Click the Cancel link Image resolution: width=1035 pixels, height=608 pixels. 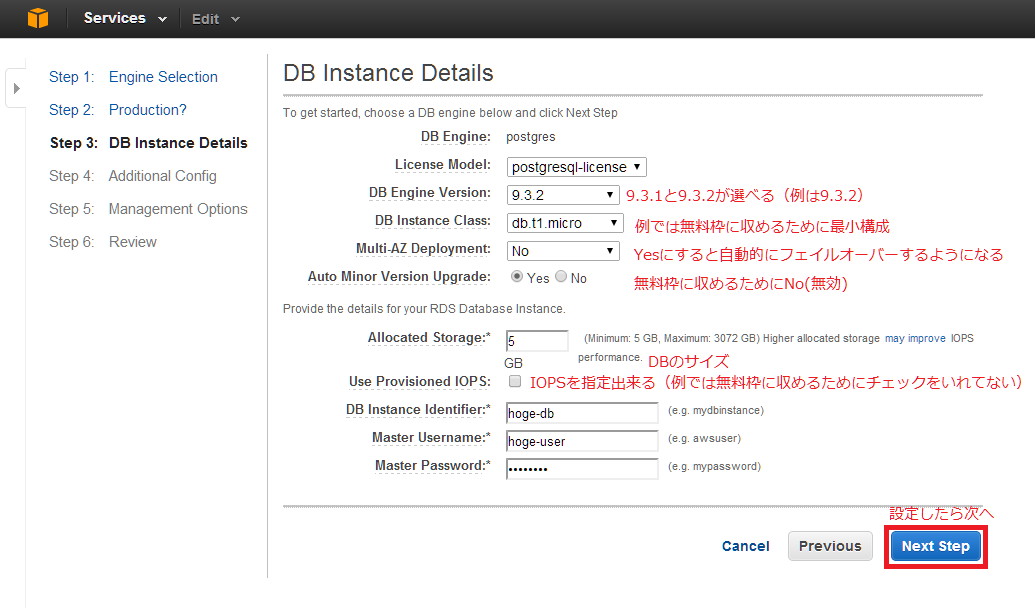coord(746,546)
